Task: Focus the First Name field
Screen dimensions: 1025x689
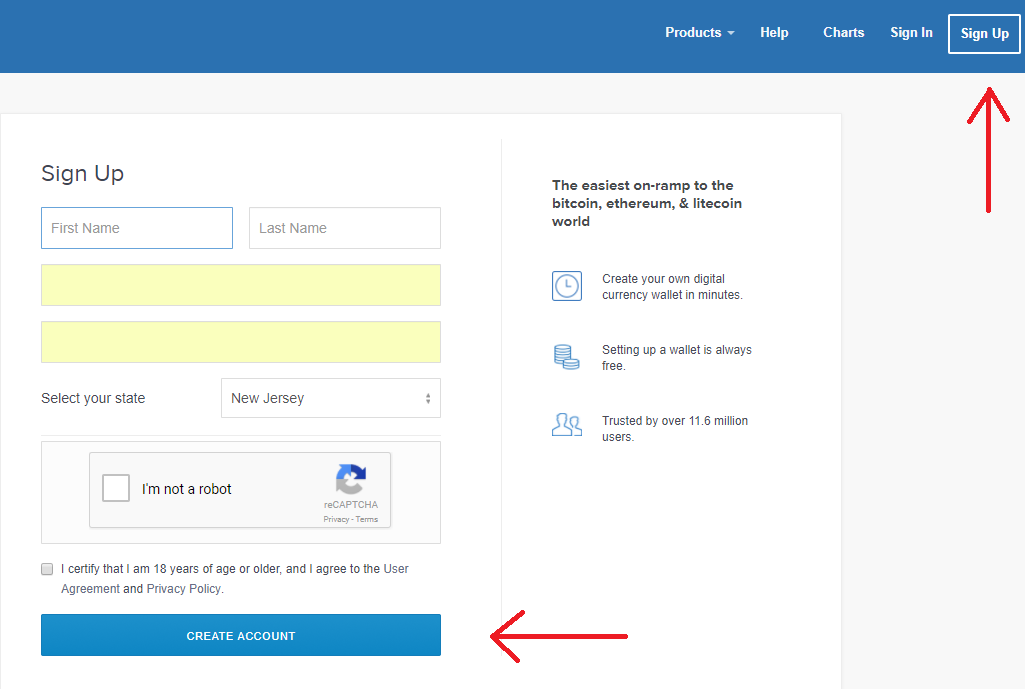Action: point(137,228)
